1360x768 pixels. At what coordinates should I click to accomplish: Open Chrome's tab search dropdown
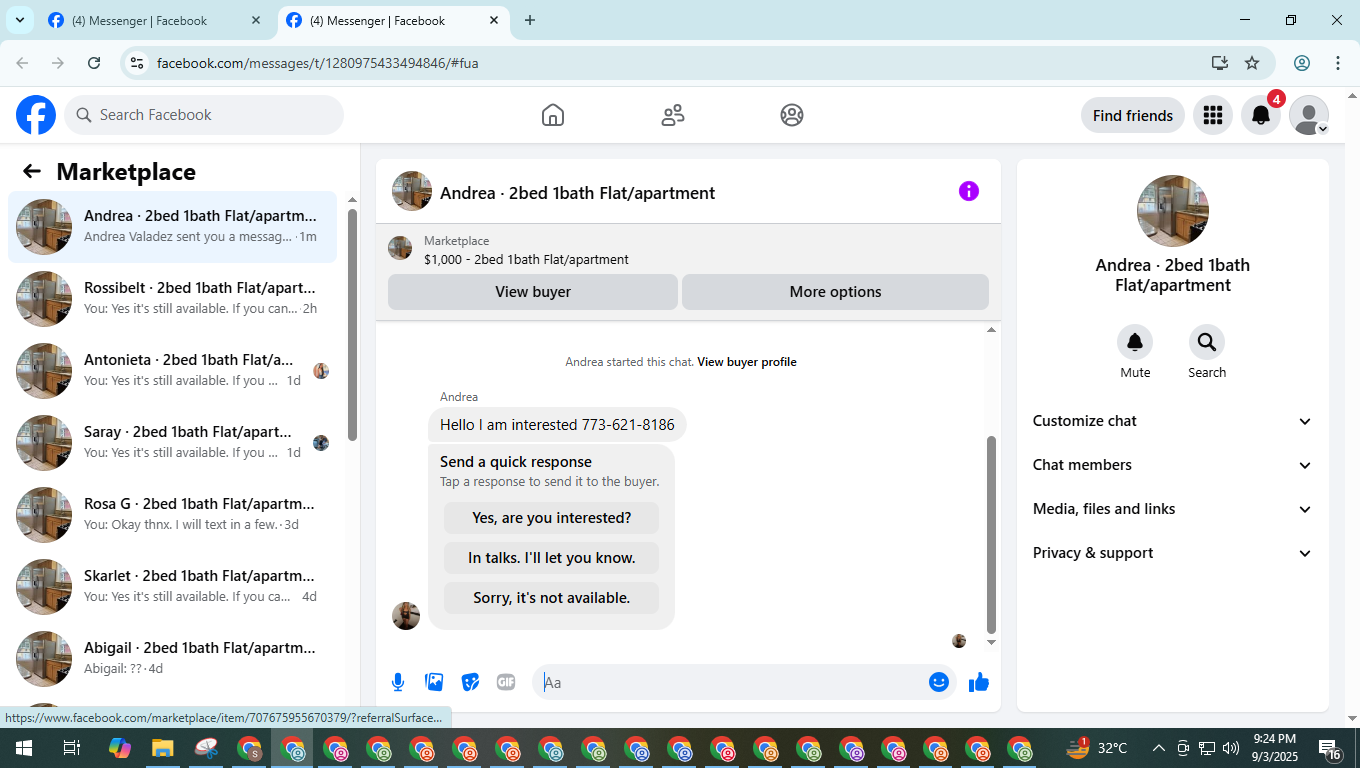(x=19, y=20)
